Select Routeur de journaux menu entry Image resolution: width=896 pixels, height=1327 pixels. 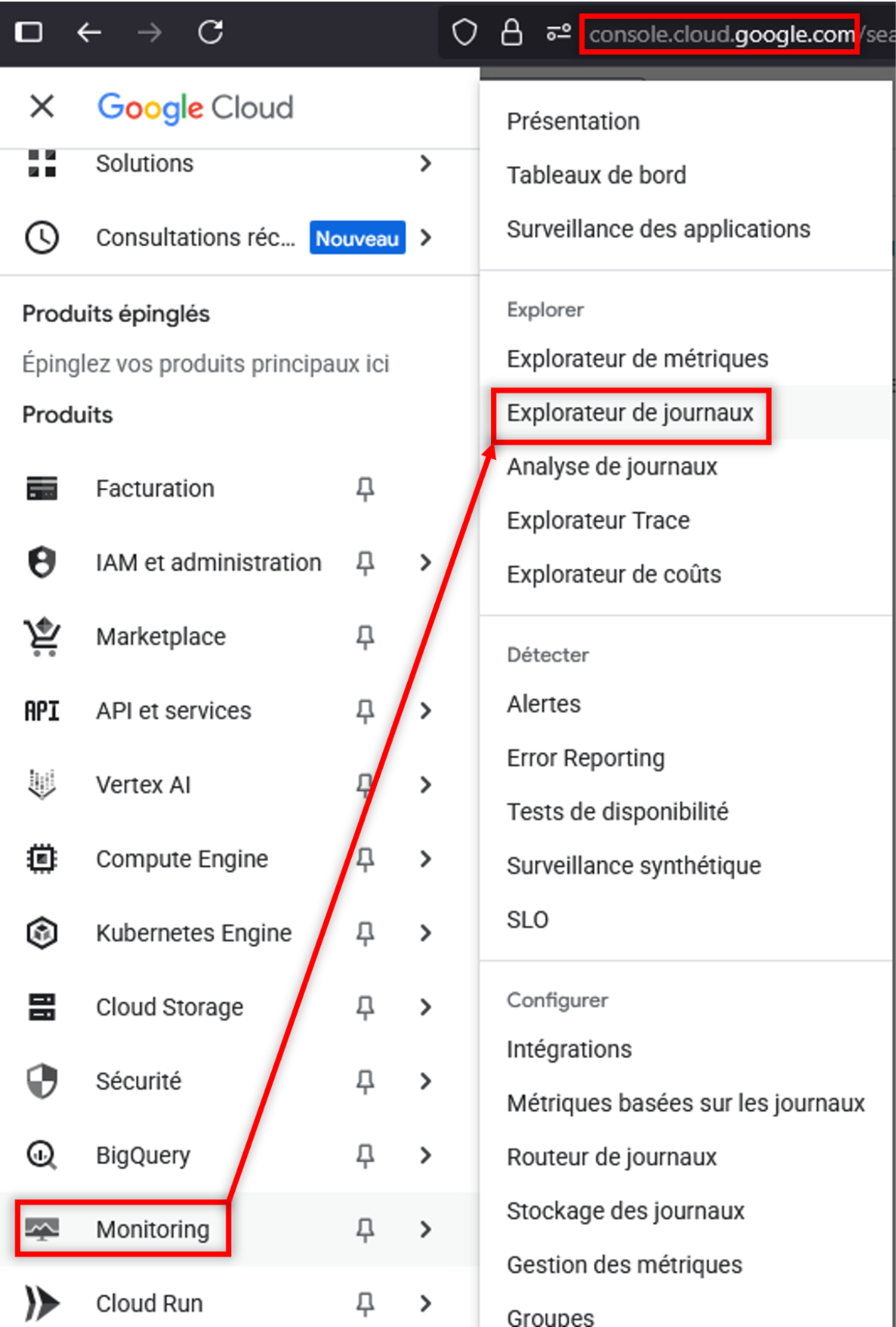611,1157
